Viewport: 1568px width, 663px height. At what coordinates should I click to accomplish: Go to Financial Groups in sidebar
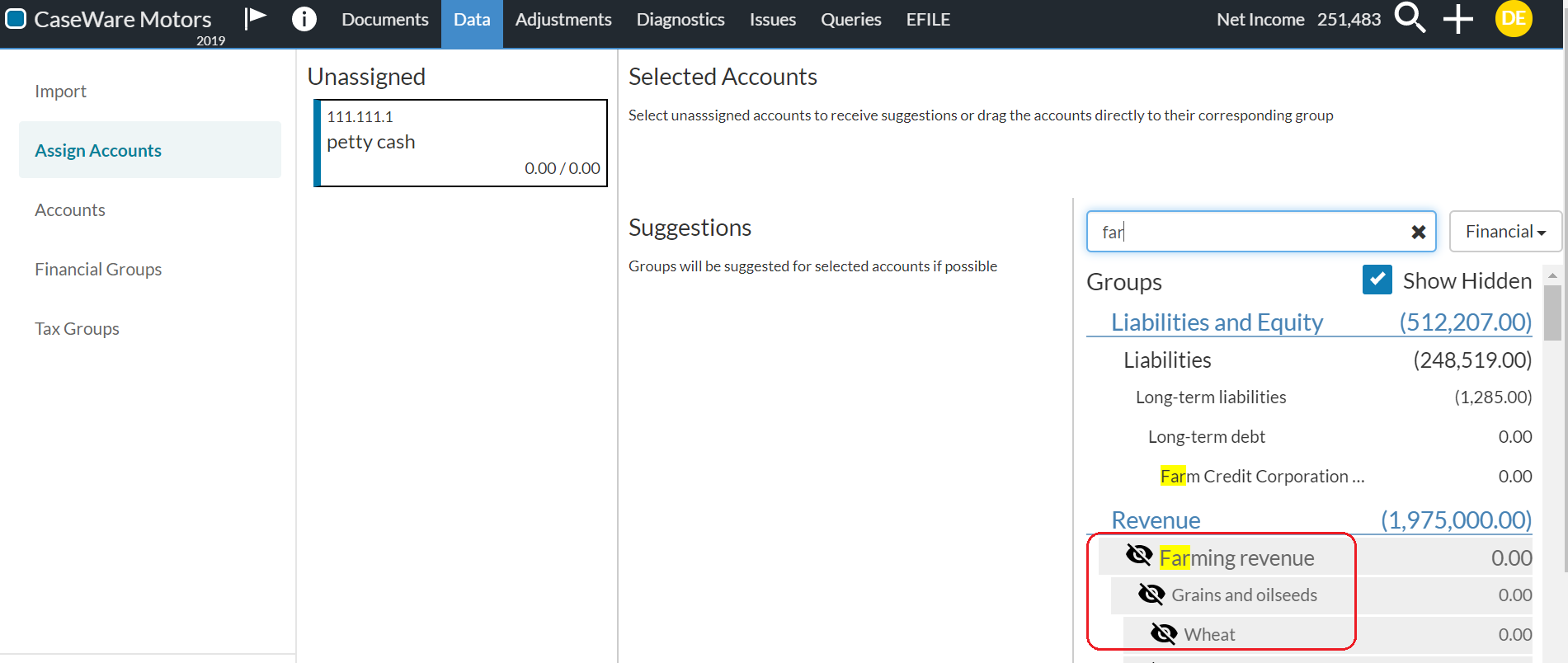click(x=98, y=270)
